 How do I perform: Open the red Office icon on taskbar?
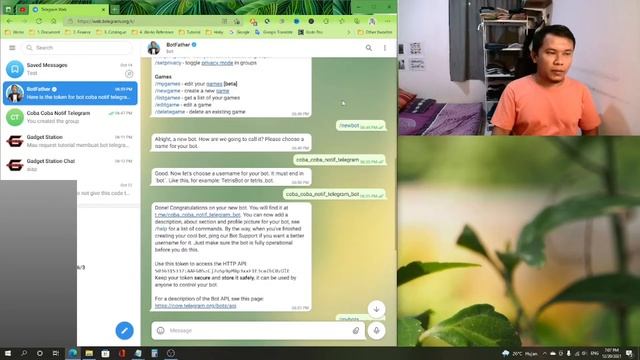[122, 353]
